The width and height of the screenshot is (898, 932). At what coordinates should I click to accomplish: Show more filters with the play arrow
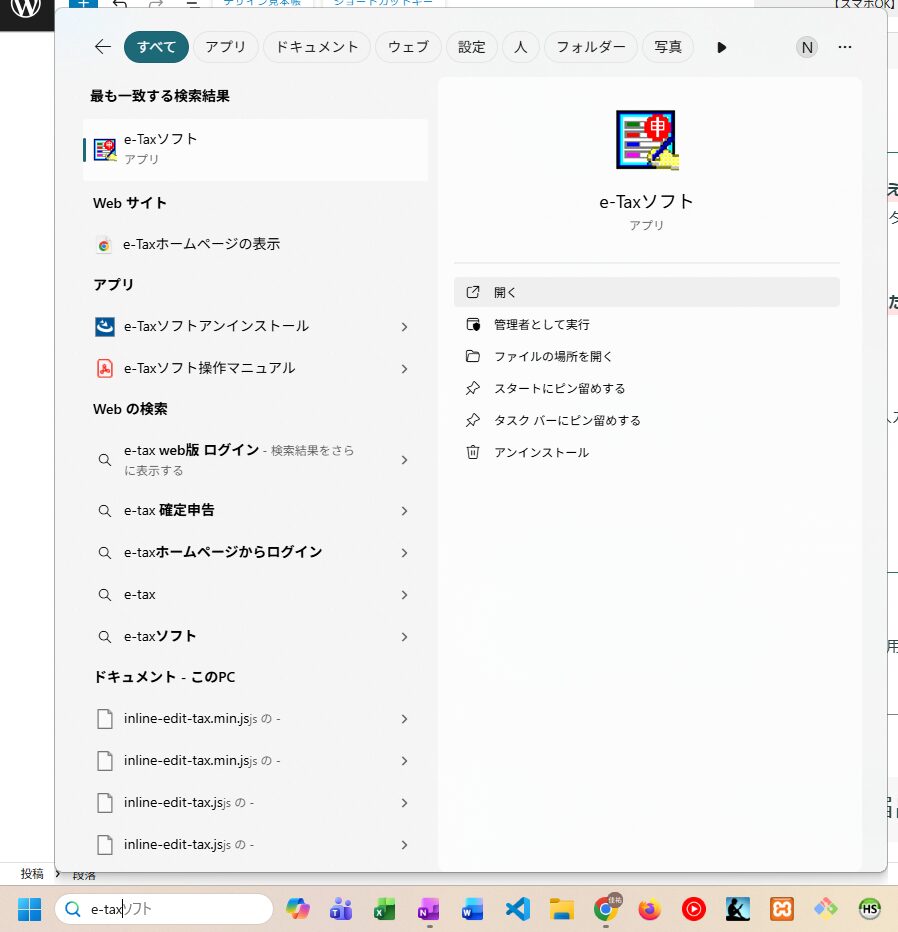point(722,47)
